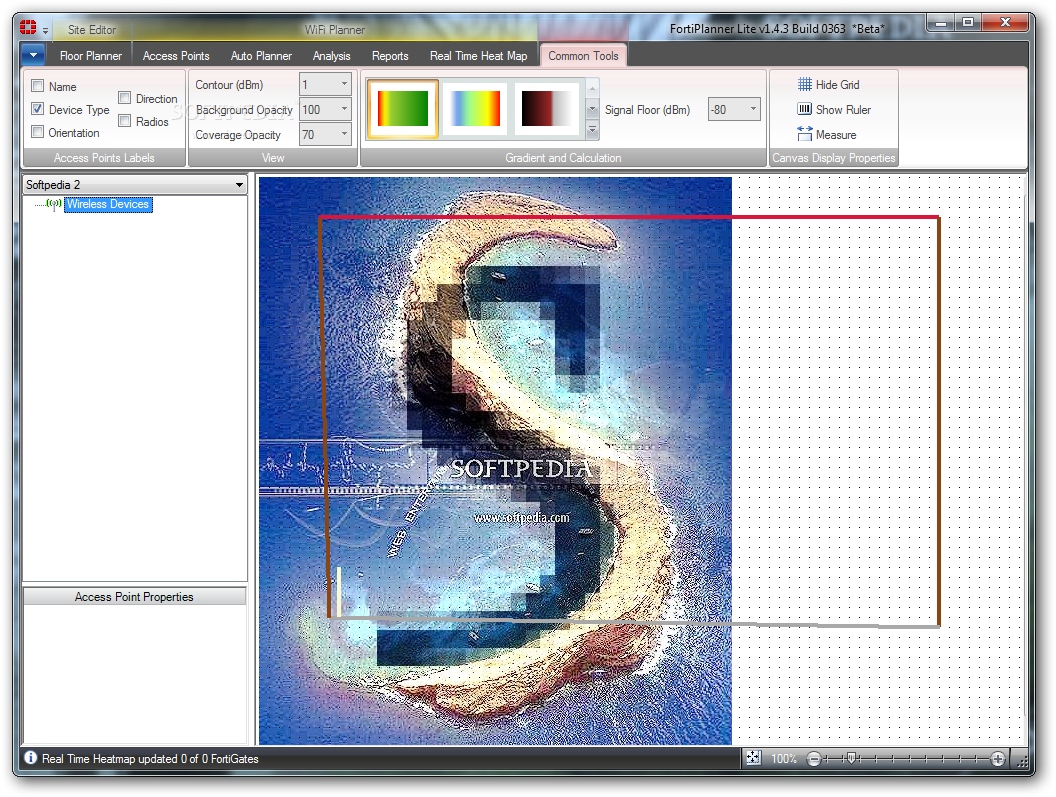Screen dimensions: 1056x797
Task: Click the fit-to-screen icon in status bar
Action: click(754, 758)
